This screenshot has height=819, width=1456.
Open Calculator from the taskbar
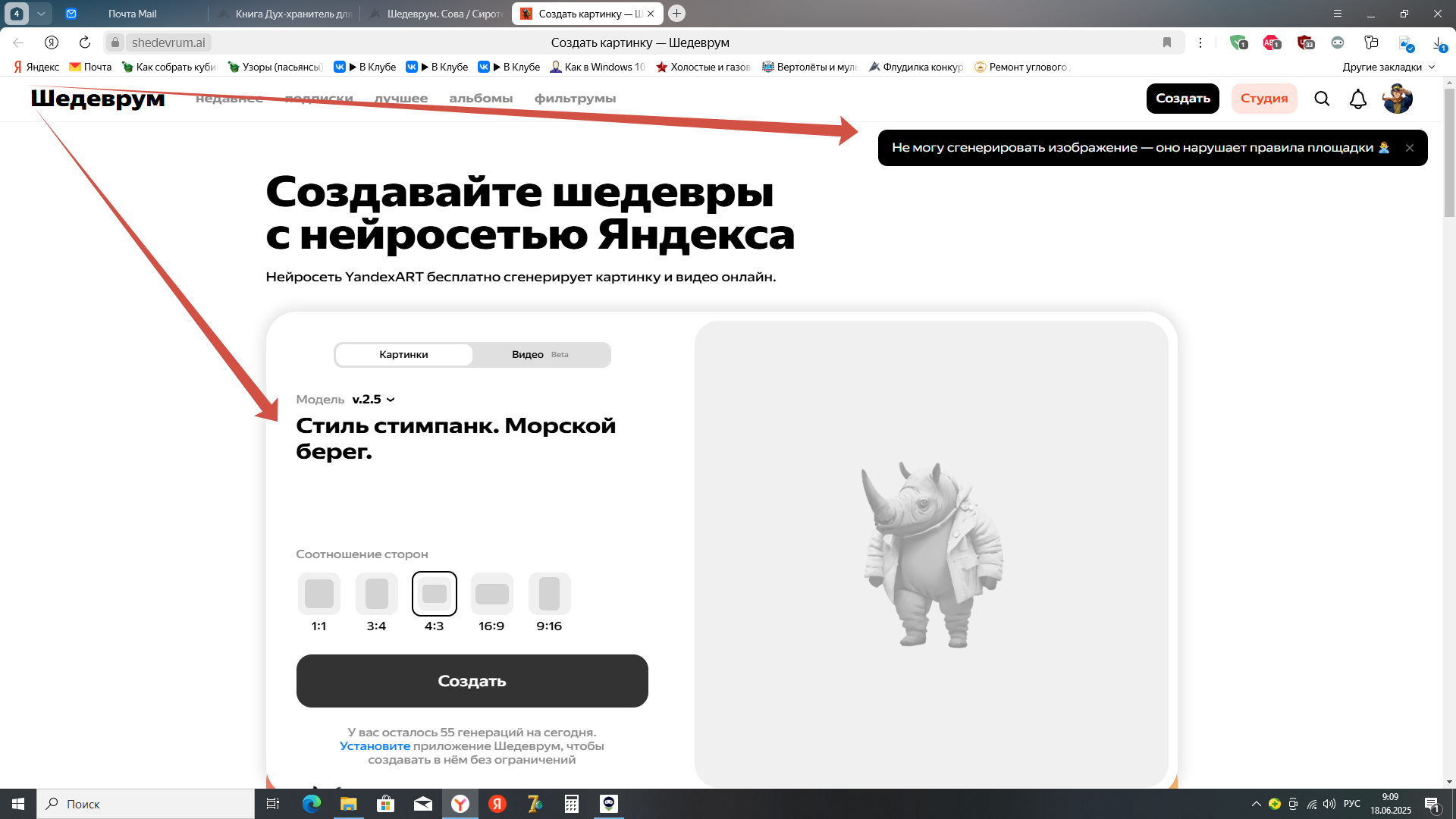[x=572, y=804]
